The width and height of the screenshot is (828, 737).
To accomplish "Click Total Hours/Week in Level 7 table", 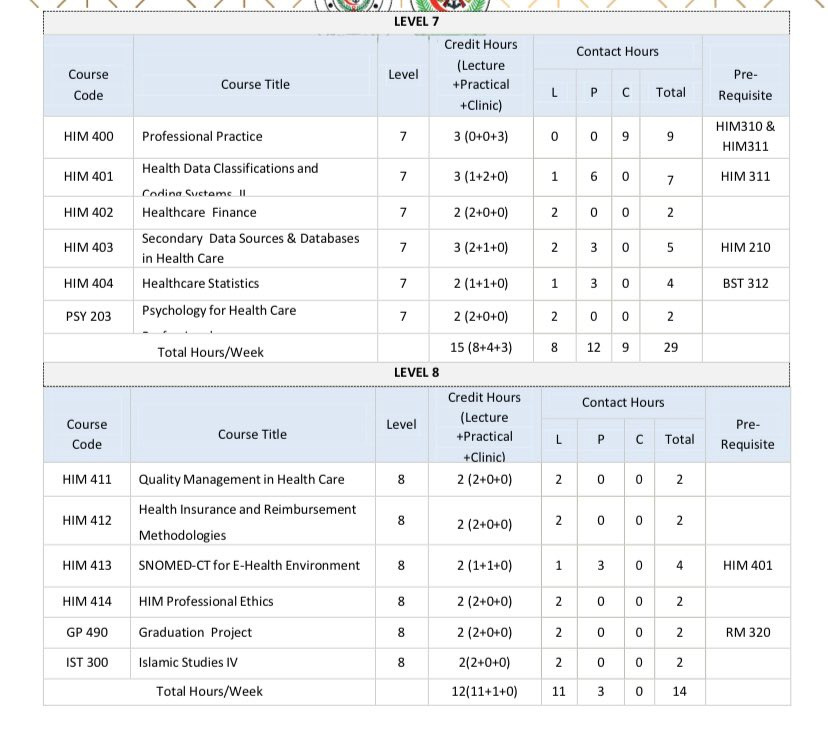I will (210, 353).
